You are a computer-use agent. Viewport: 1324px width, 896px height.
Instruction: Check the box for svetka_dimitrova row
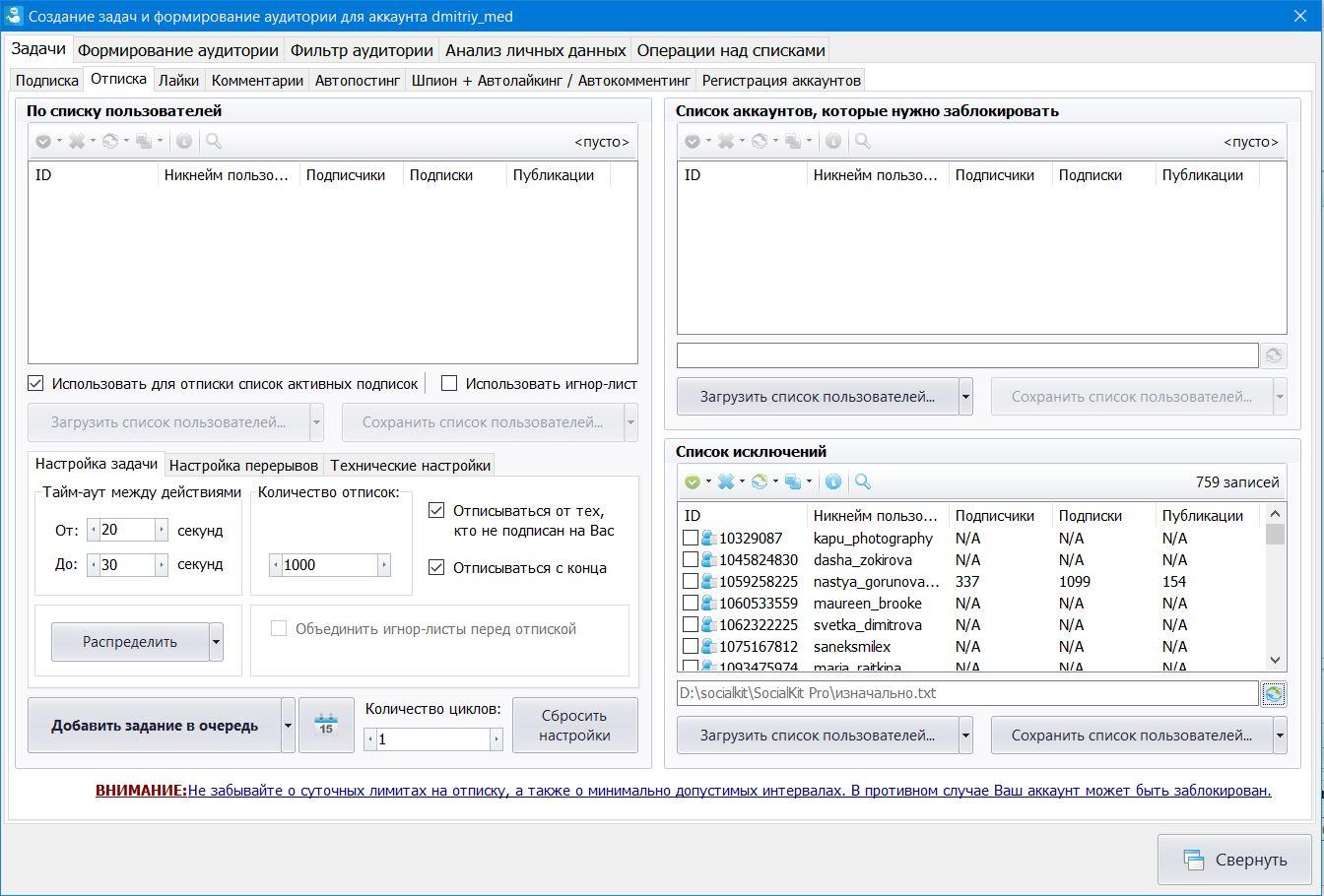pyautogui.click(x=691, y=625)
